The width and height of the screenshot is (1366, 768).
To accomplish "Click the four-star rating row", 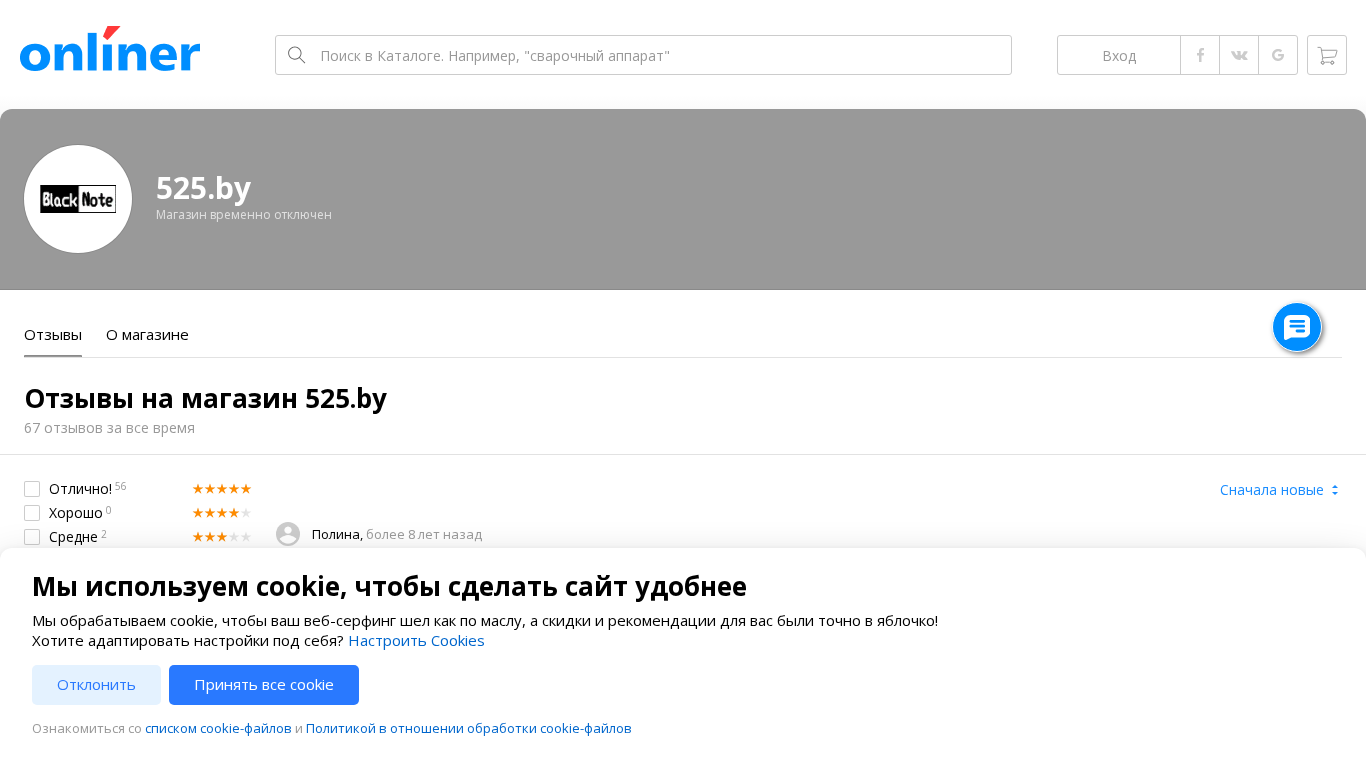I will 222,513.
